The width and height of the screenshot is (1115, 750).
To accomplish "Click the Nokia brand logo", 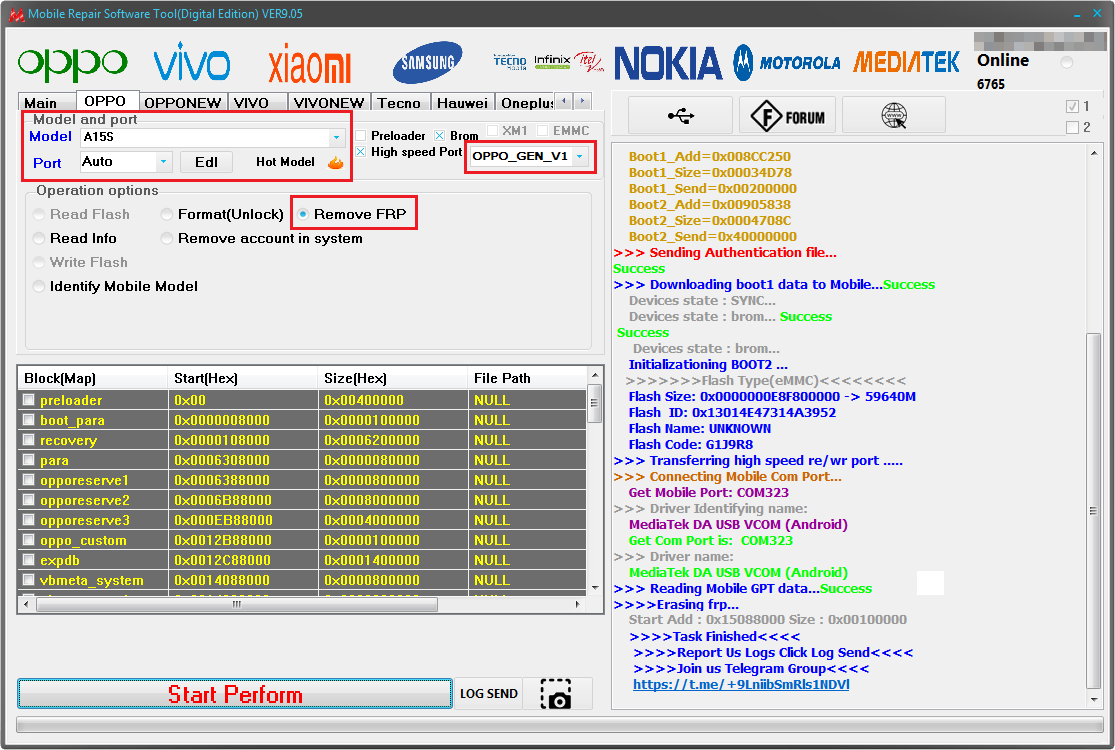I will 668,63.
